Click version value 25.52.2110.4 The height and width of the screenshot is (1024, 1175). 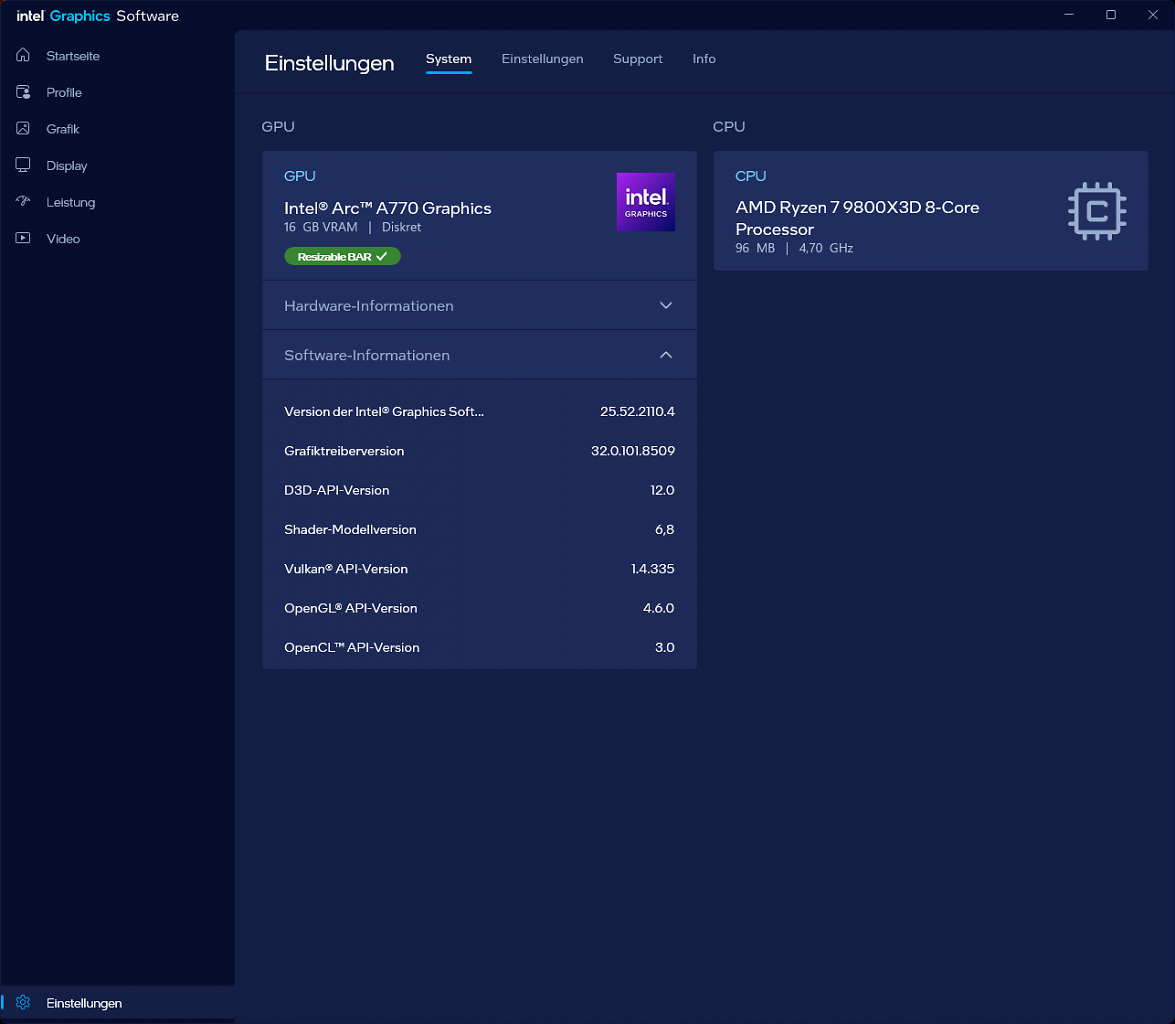tap(637, 412)
